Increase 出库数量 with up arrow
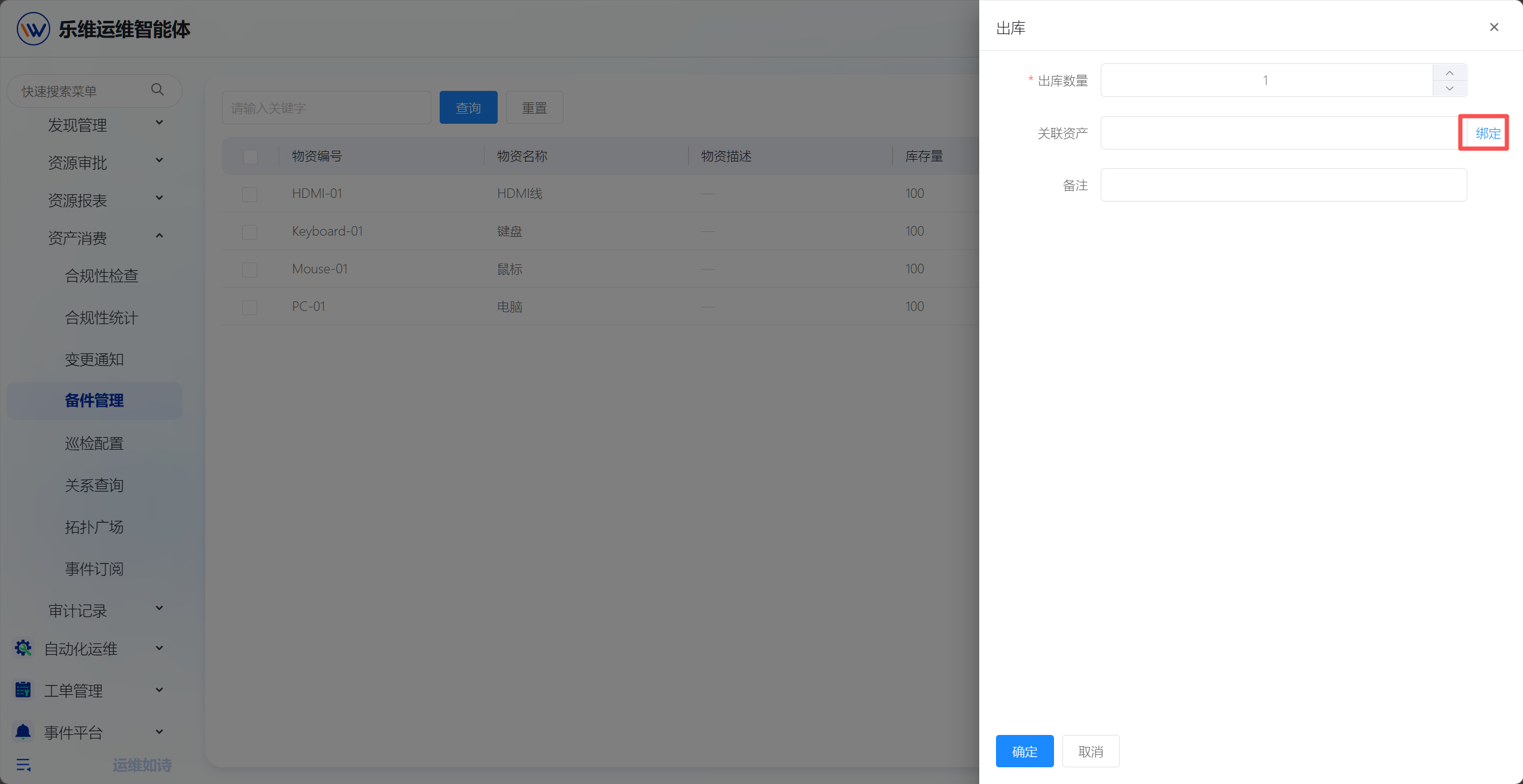Screen dimensions: 1523x784 click(x=1449, y=72)
